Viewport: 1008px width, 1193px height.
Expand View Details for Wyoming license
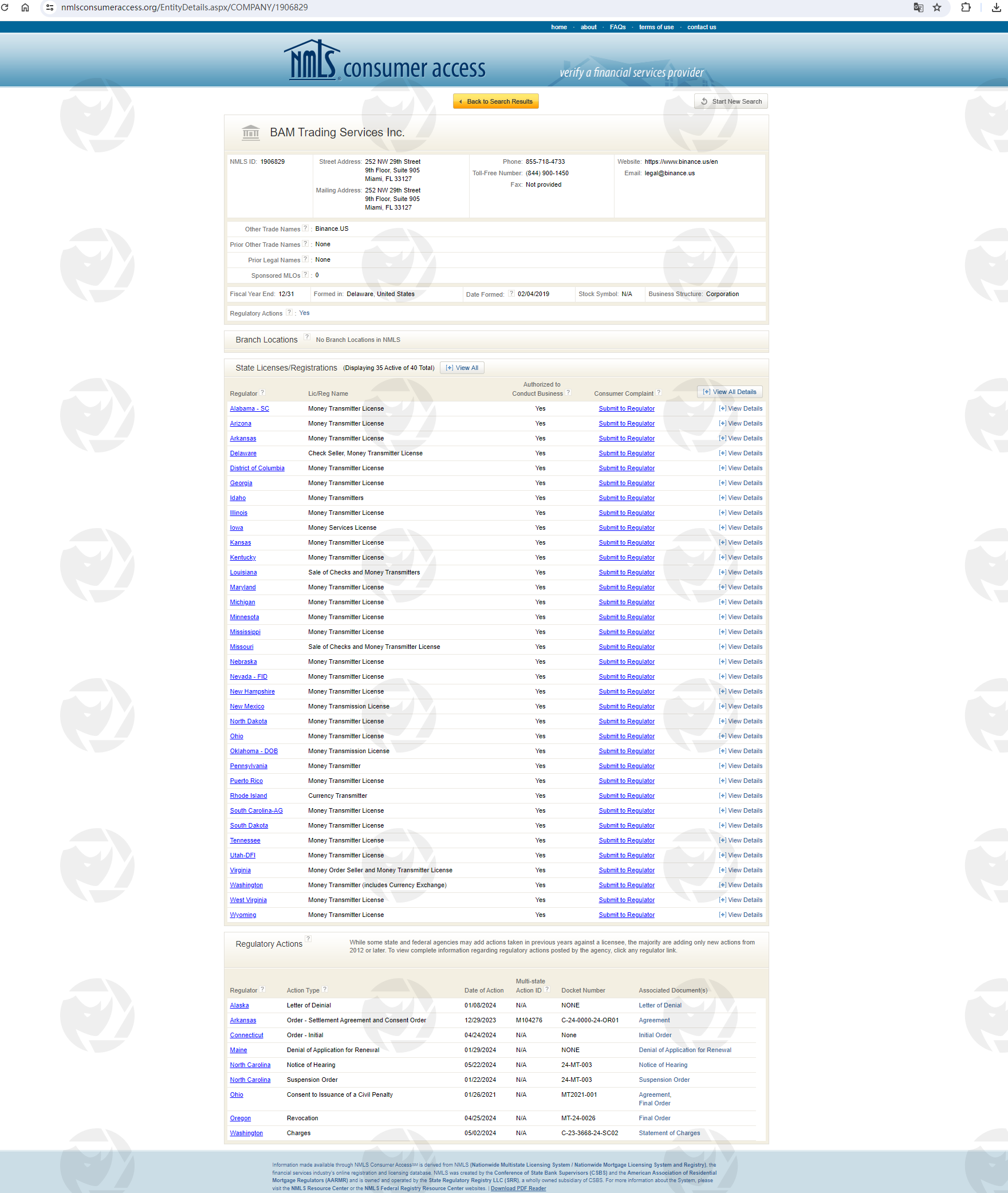[x=741, y=915]
